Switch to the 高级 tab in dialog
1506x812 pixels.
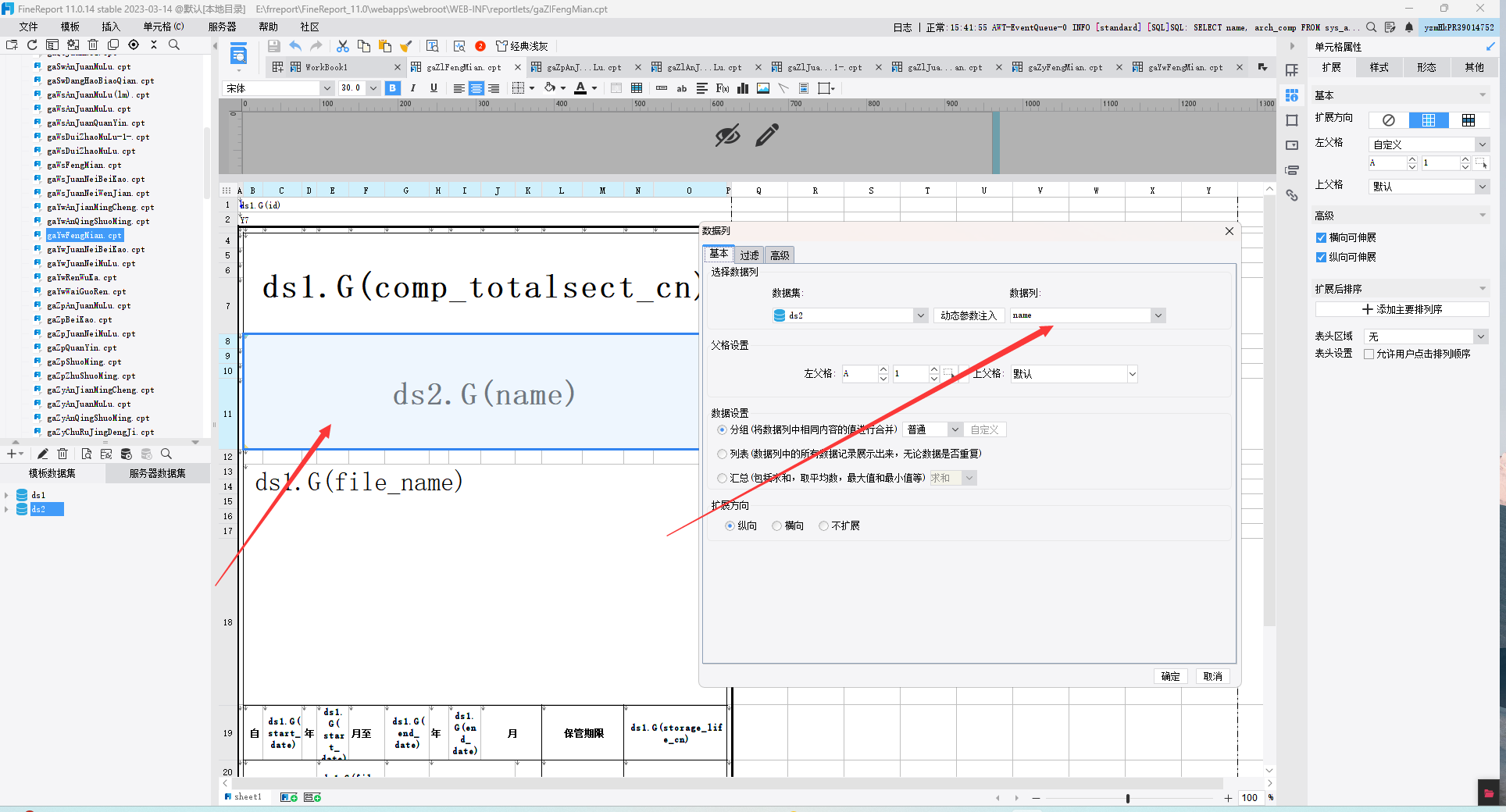(780, 255)
